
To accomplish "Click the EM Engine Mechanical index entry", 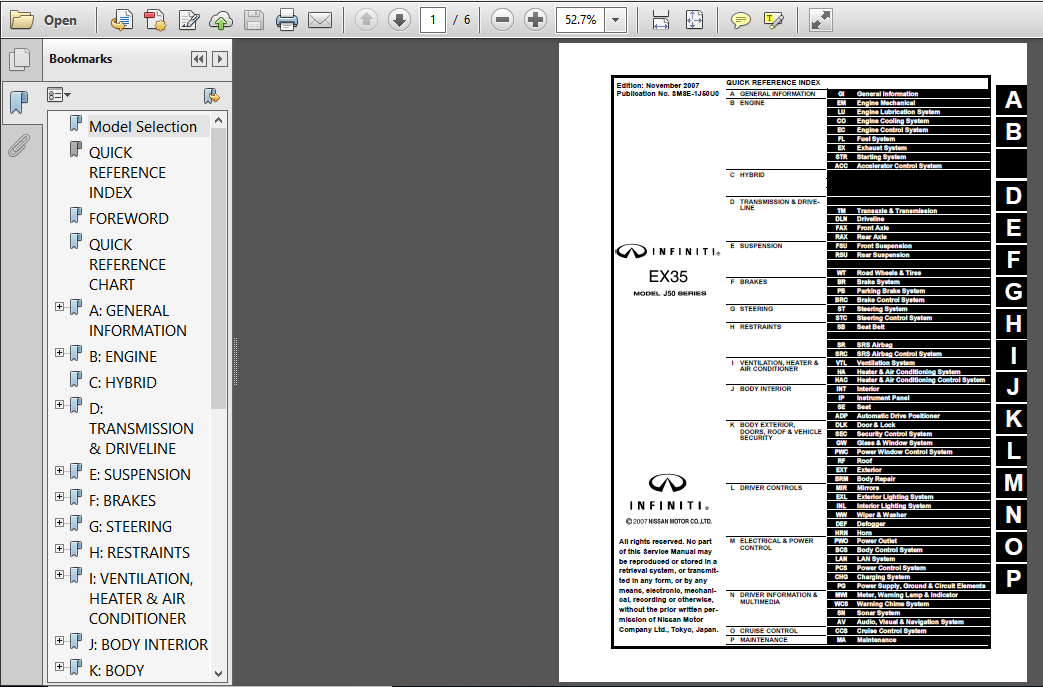I will point(909,103).
